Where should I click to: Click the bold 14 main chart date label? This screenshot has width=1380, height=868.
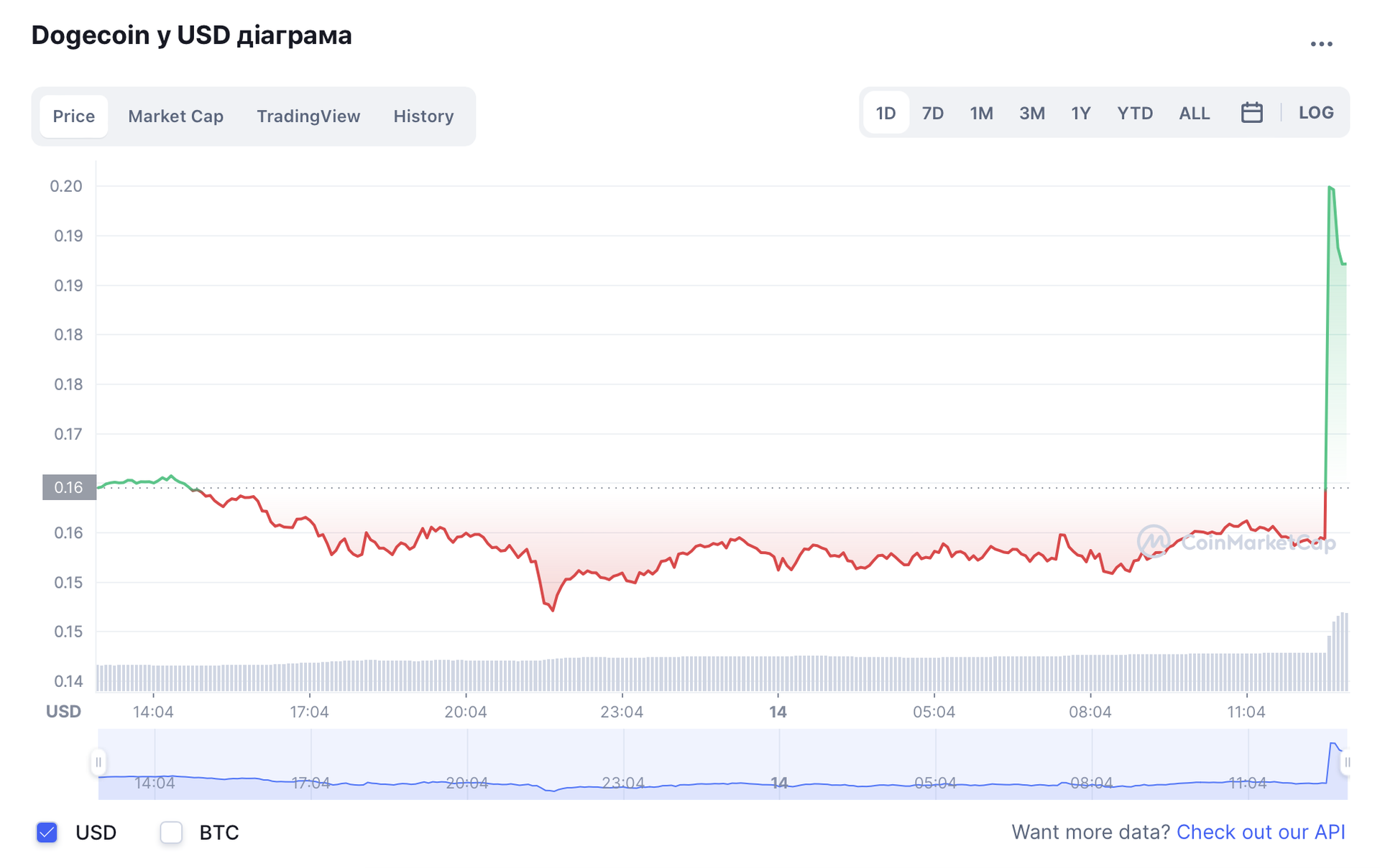coord(778,712)
